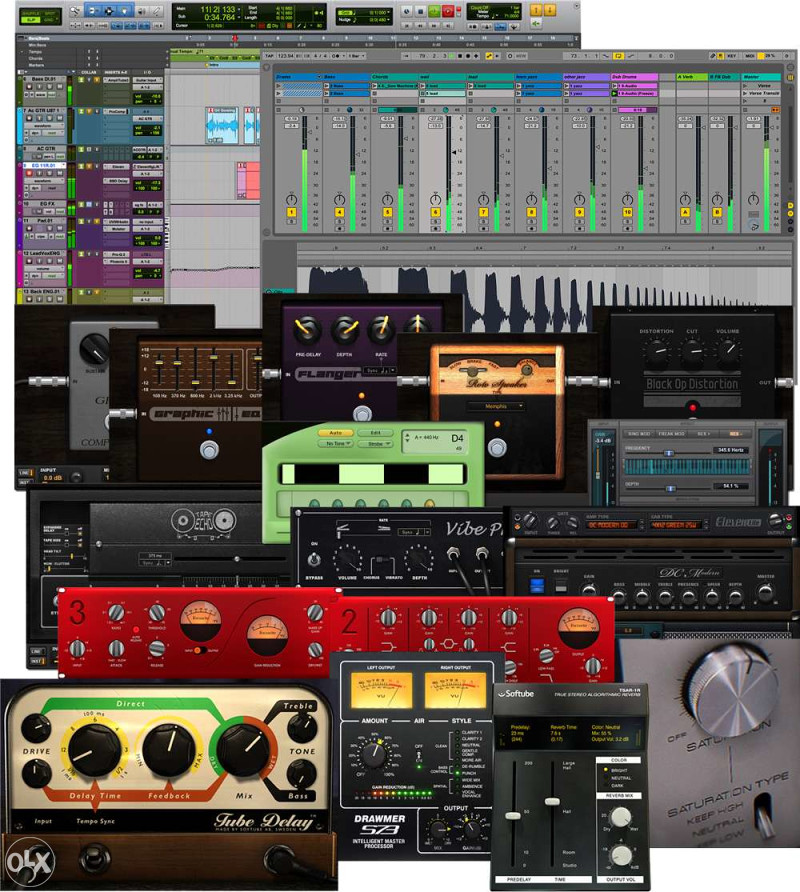The image size is (800, 892).
Task: Toggle track activator button 6 in the mixer
Action: (435, 212)
